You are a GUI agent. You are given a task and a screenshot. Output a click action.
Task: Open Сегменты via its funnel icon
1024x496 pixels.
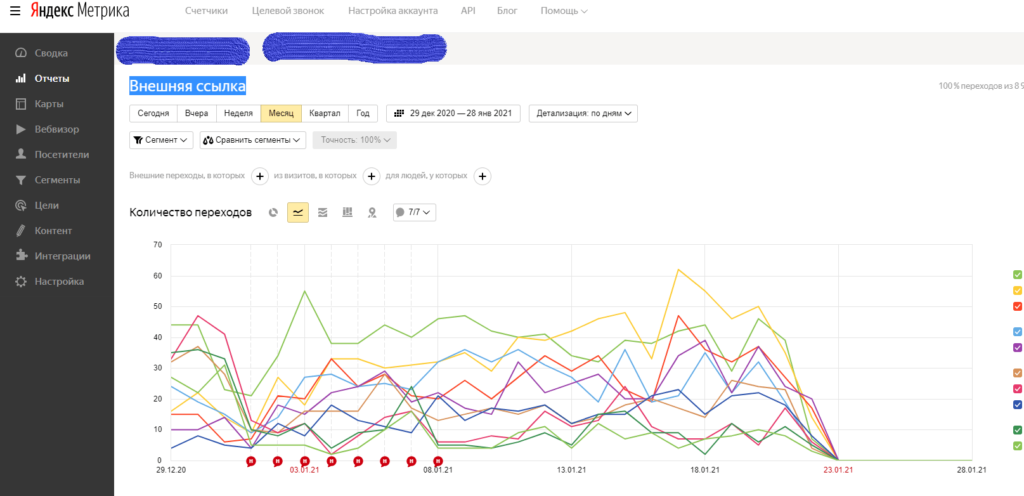21,180
